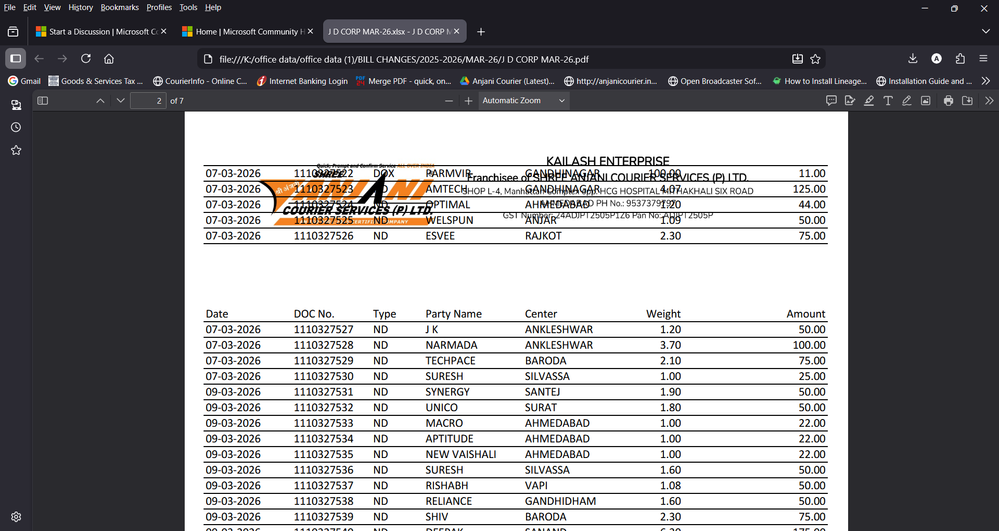Open the Automatic Zoom dropdown

(523, 101)
